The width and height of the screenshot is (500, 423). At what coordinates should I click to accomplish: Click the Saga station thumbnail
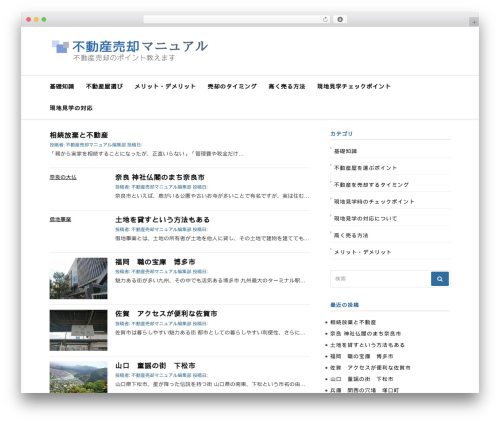tap(78, 330)
